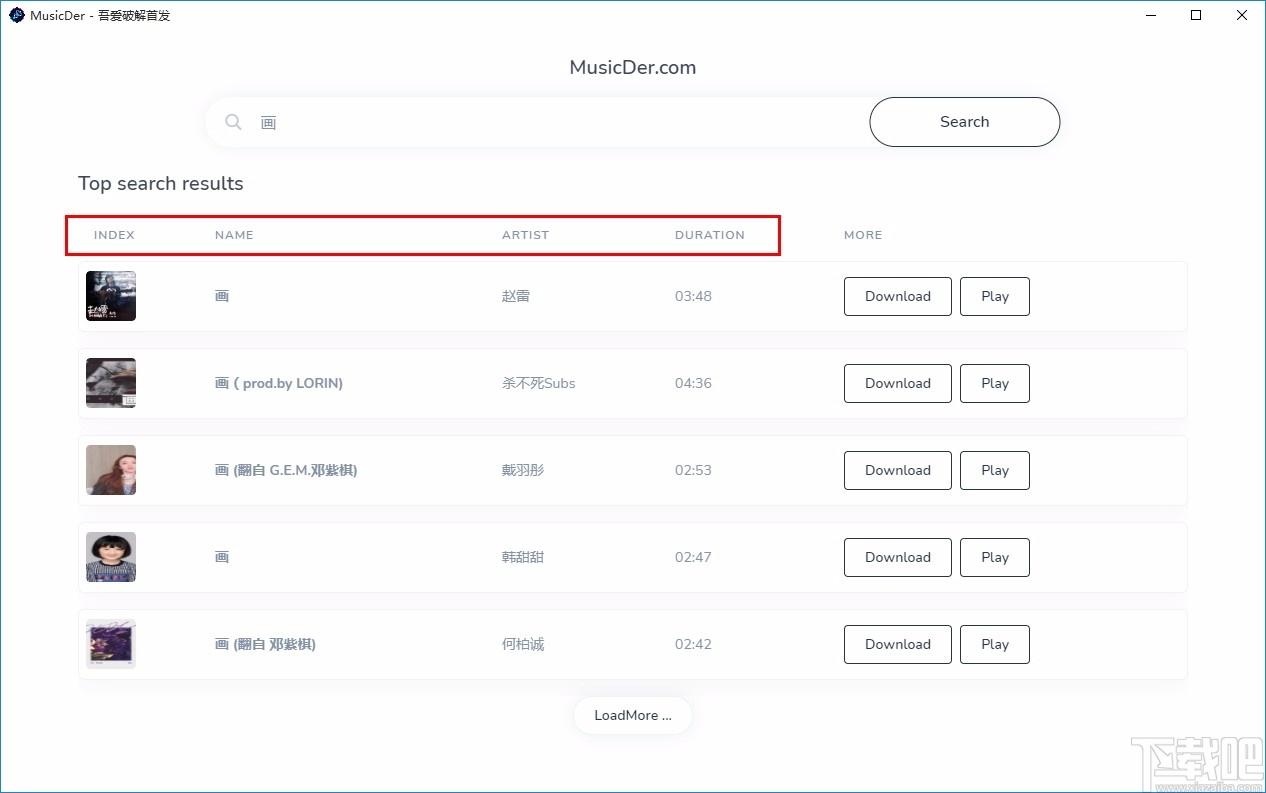1266x793 pixels.
Task: Play the song by 戴羽彤
Action: pos(994,470)
